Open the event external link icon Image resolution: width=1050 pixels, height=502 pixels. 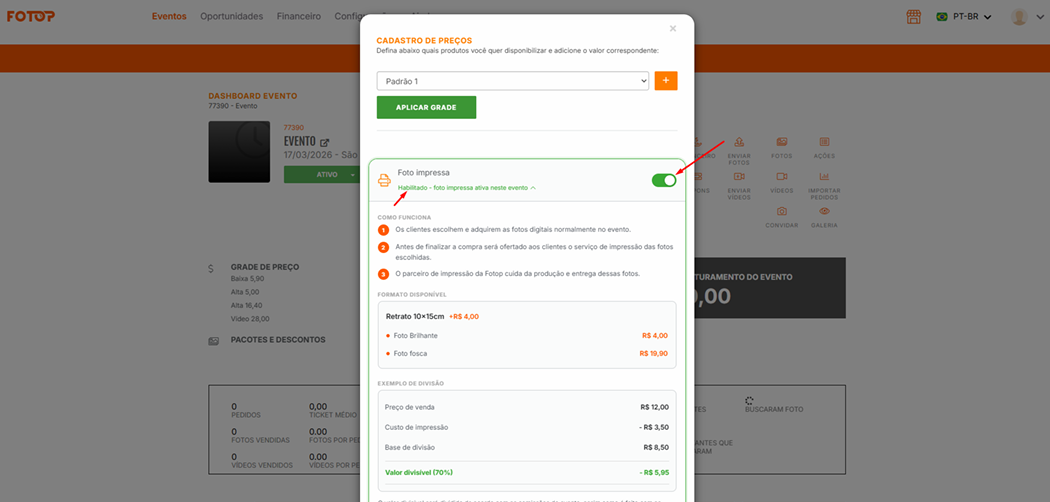click(324, 143)
